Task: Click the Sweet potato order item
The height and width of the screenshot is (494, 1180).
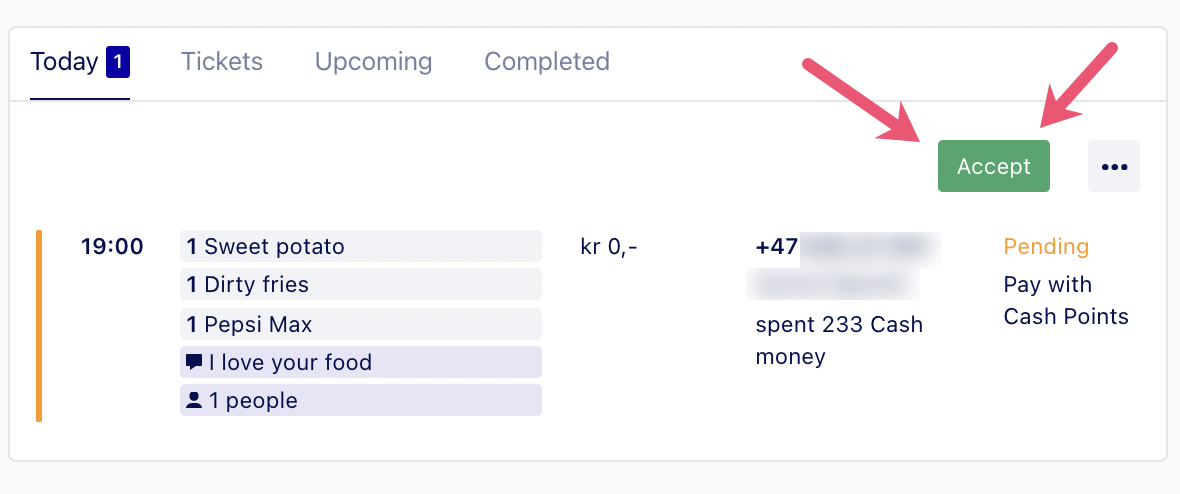Action: (360, 246)
